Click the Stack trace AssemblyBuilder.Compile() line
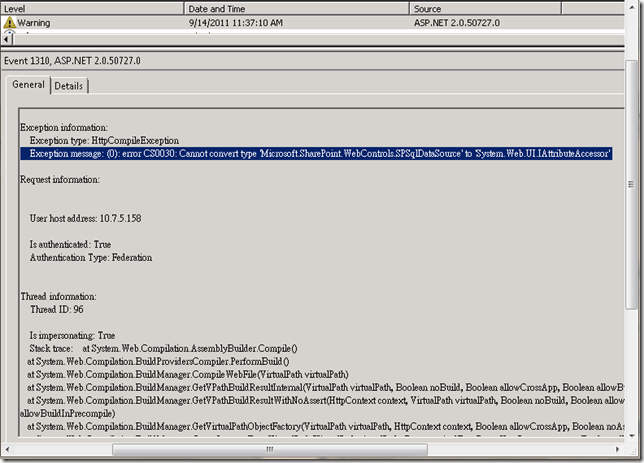This screenshot has height=463, width=644. pyautogui.click(x=163, y=349)
